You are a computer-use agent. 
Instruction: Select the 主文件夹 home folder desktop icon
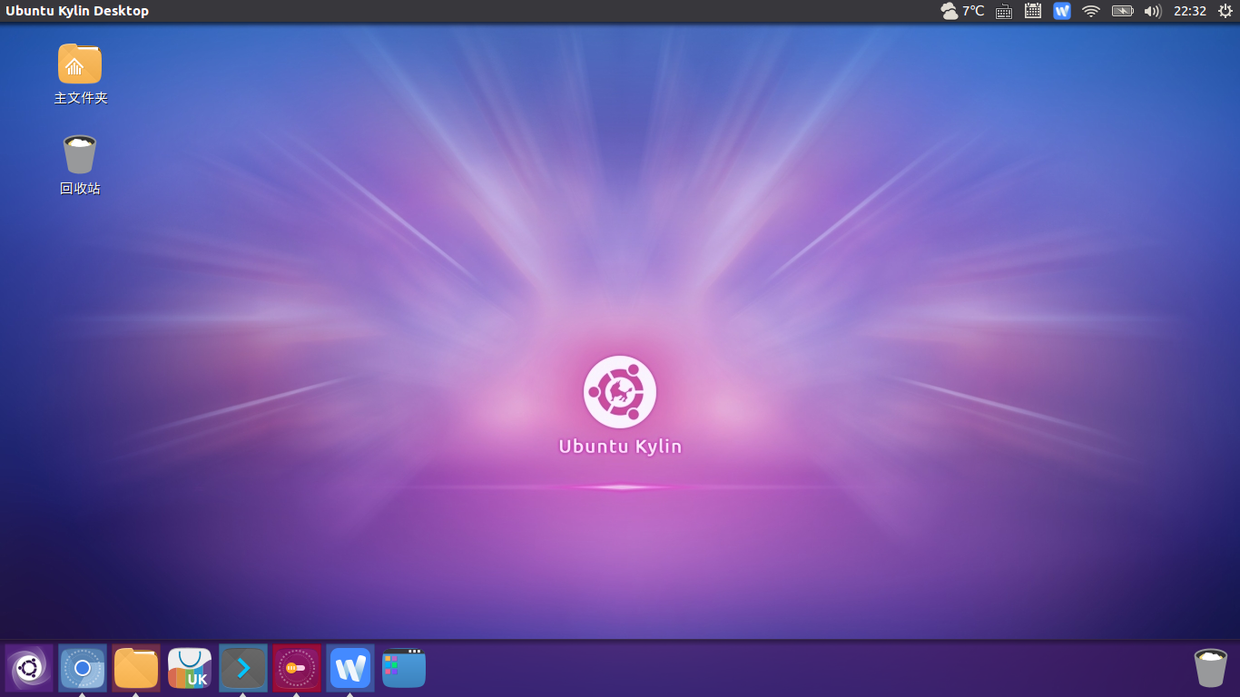click(x=80, y=64)
